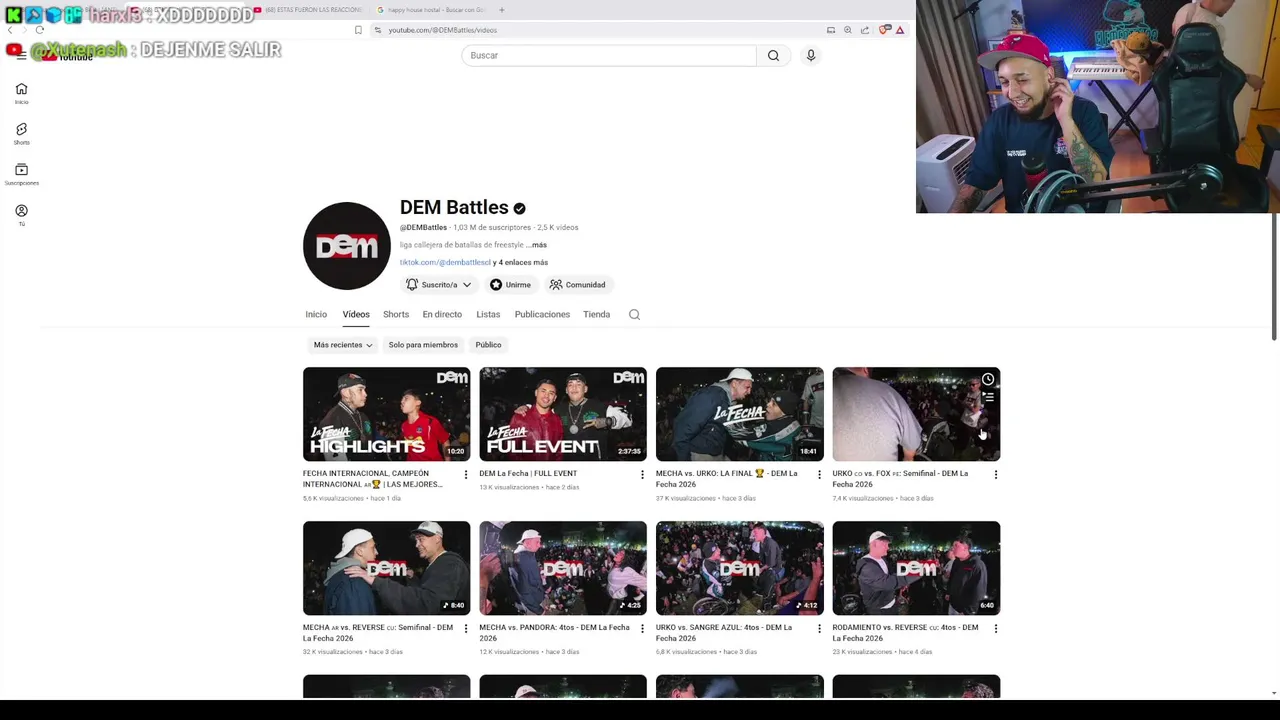The width and height of the screenshot is (1280, 720).
Task: Click the Unirme membership button
Action: 510,285
